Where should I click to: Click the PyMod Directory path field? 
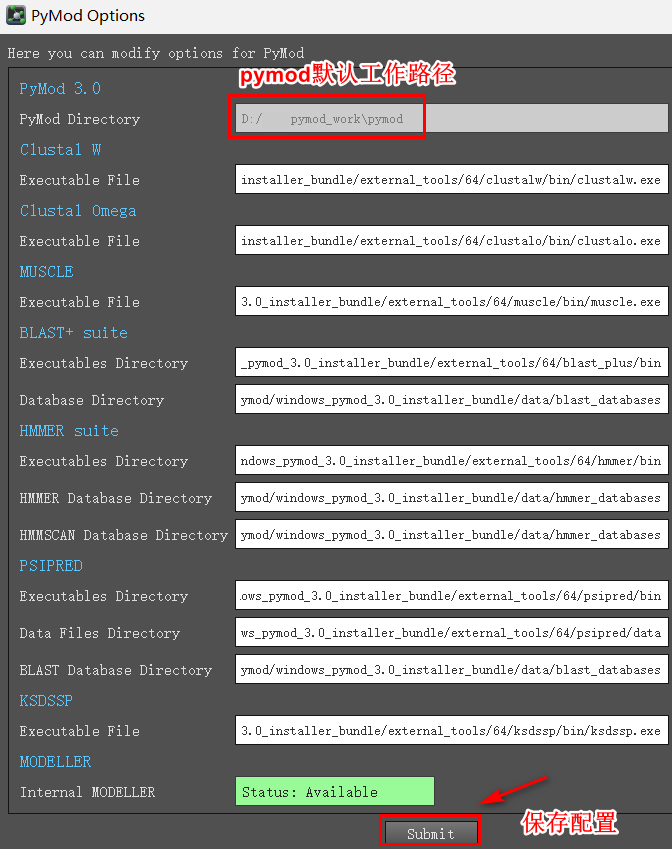(452, 119)
